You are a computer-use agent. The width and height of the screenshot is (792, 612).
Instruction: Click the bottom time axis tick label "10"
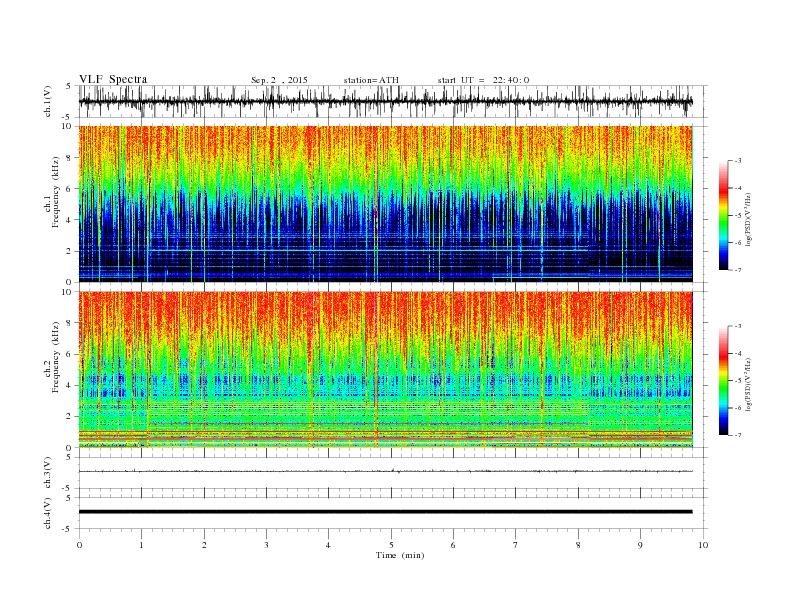click(x=703, y=545)
